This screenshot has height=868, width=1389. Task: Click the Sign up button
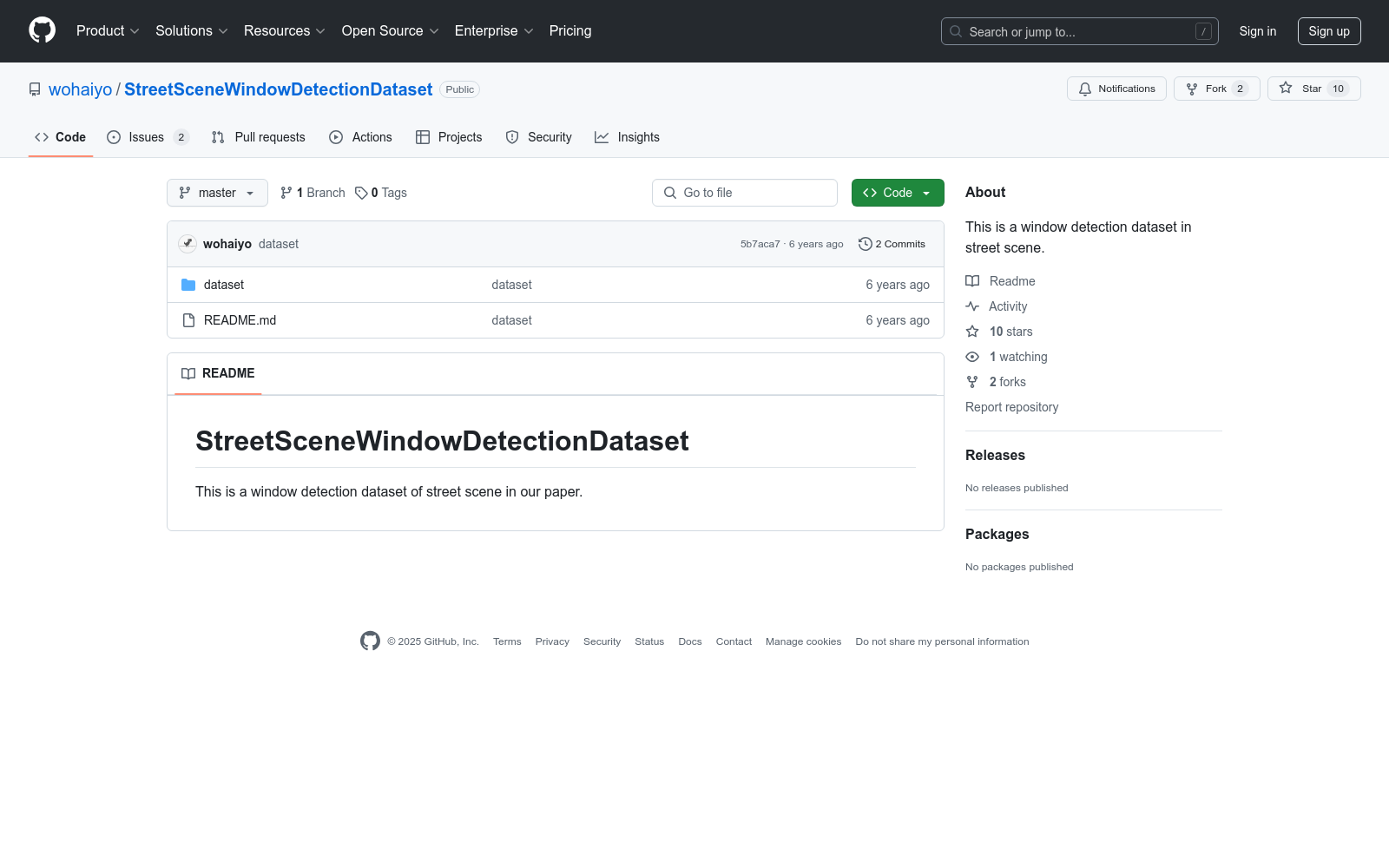point(1329,31)
